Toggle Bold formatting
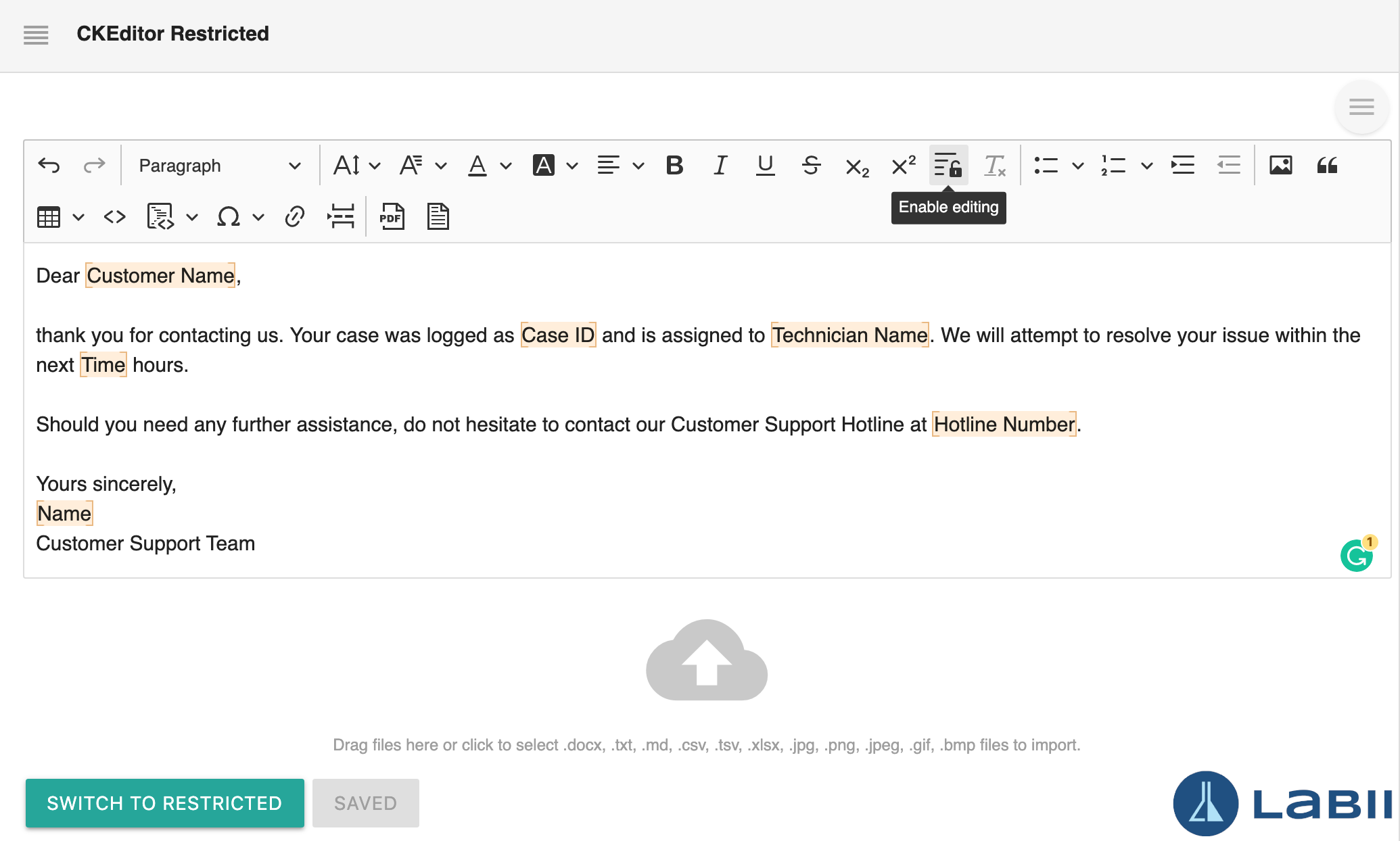1400x841 pixels. (x=674, y=165)
